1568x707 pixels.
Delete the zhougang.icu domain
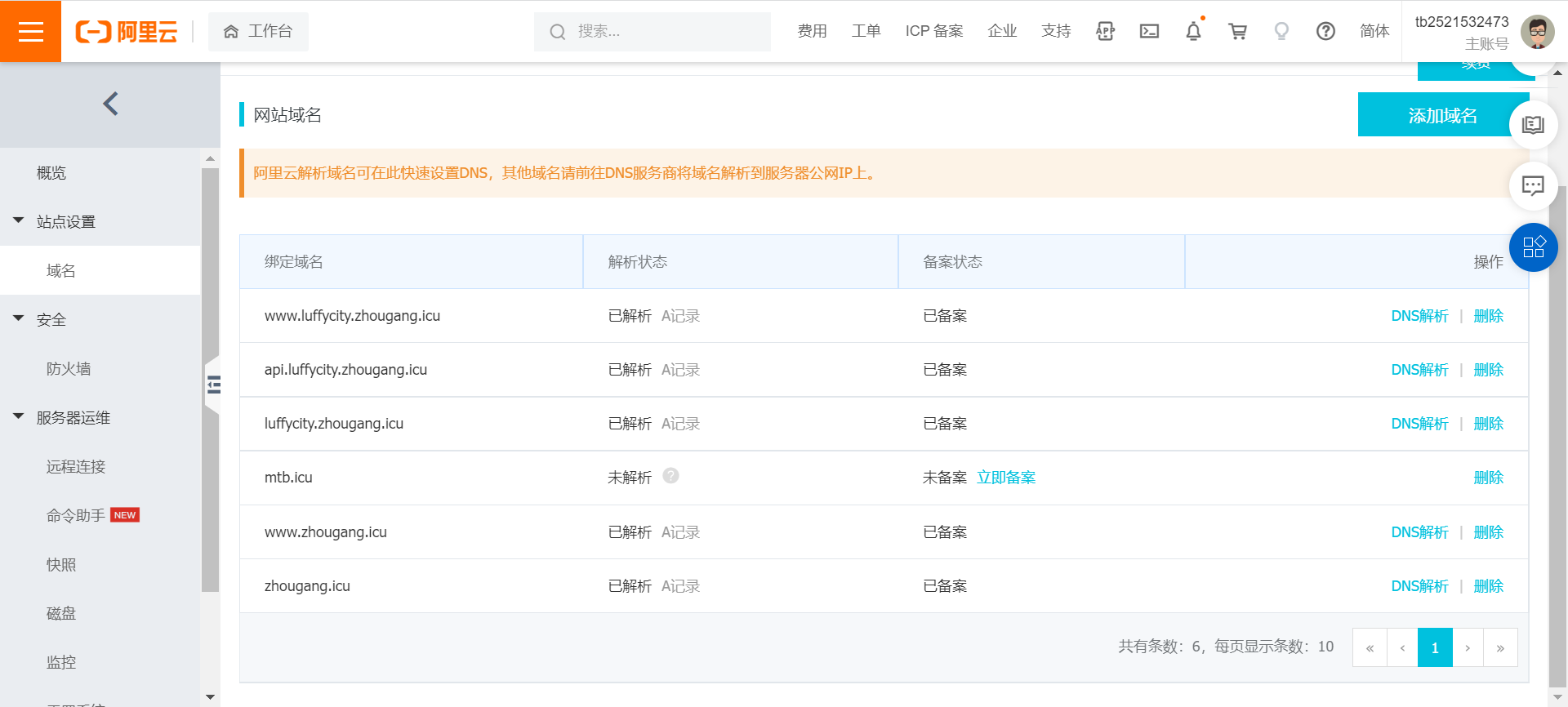1488,586
